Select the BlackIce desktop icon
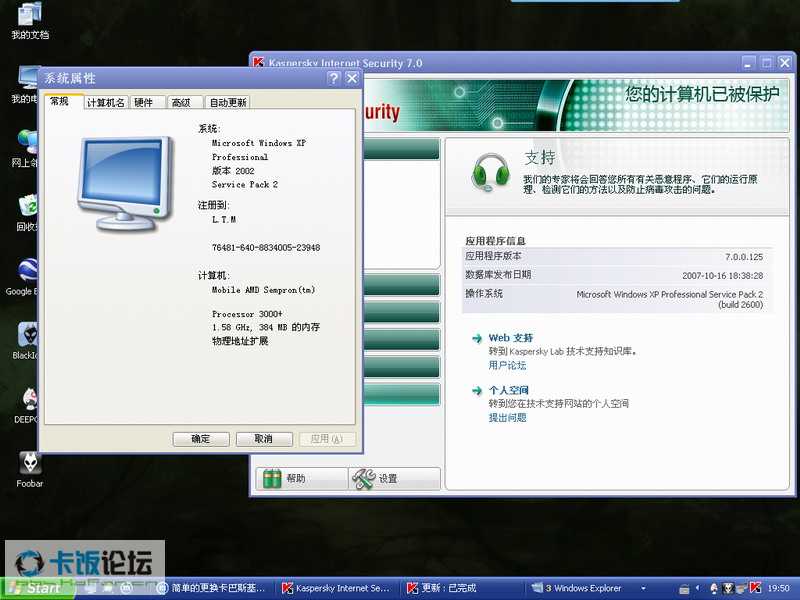Screen dimensions: 800x600 pos(25,341)
